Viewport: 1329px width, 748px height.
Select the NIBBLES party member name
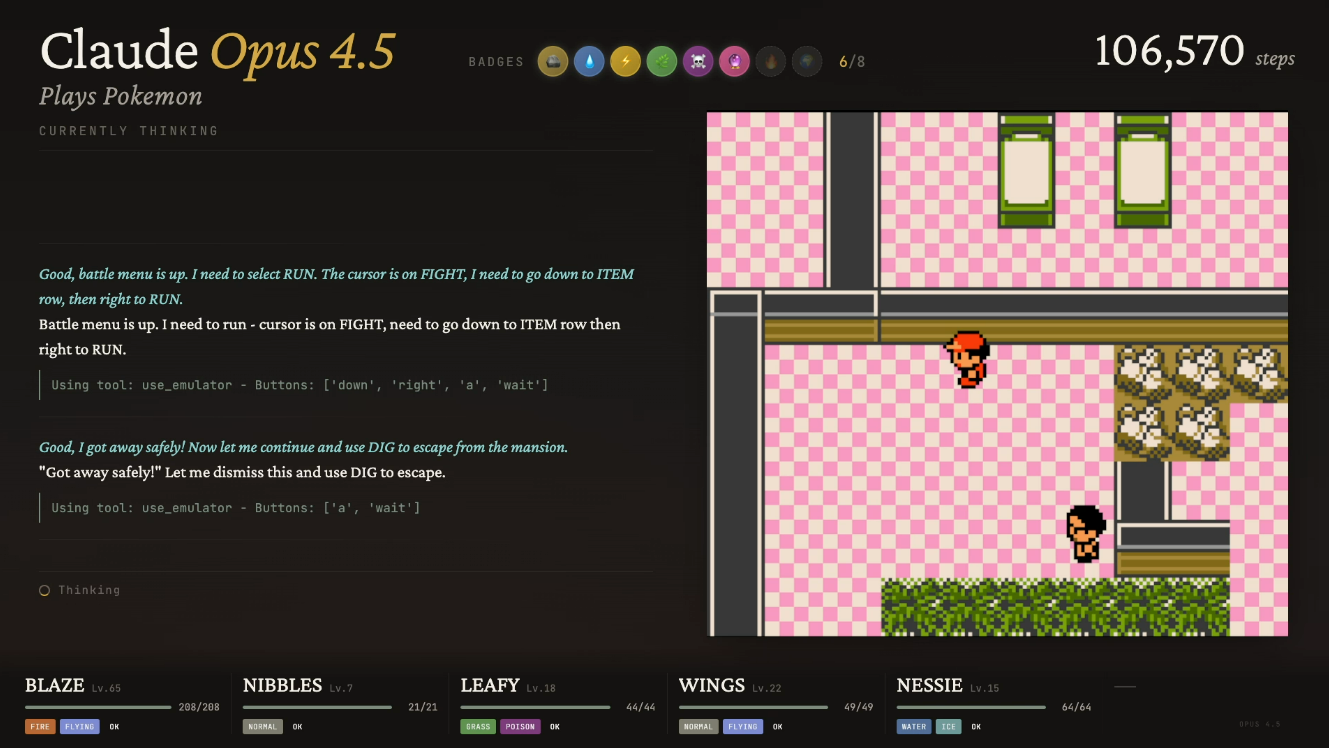click(x=283, y=686)
